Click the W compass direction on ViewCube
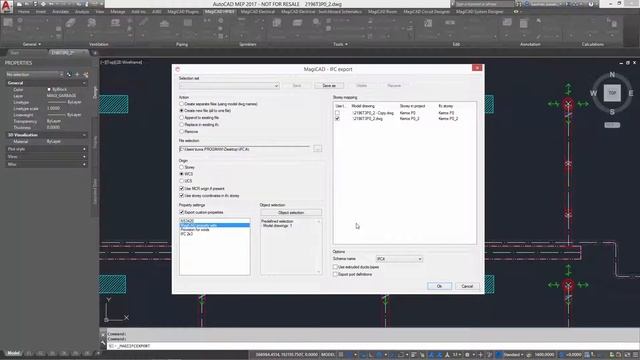Screen dimensions: 640x360 pos(593,93)
